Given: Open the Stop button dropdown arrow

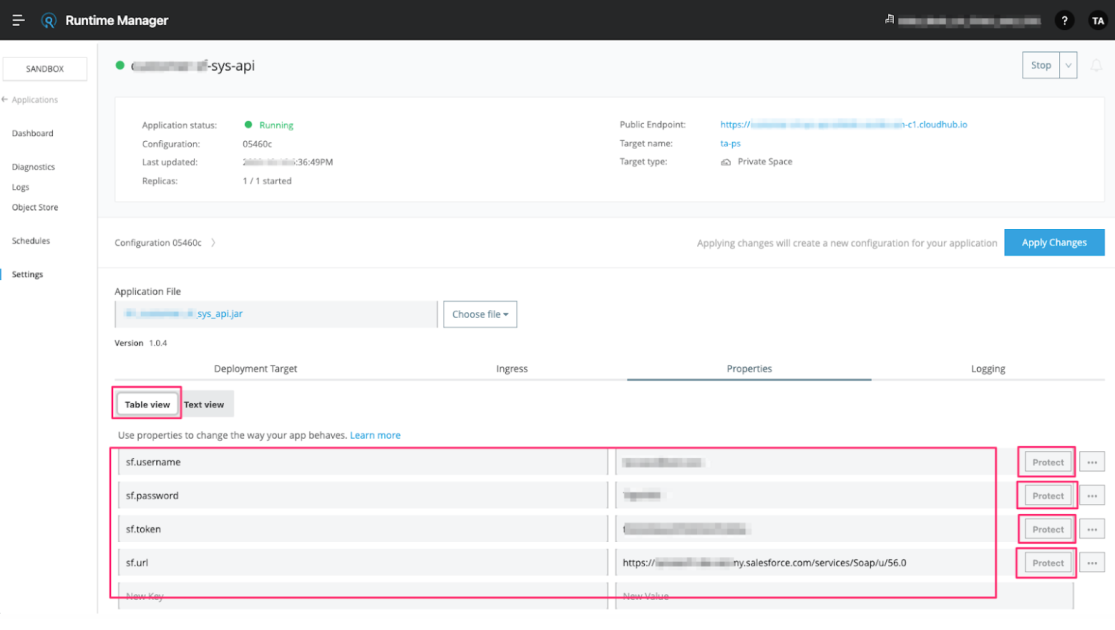Looking at the screenshot, I should tap(1070, 64).
